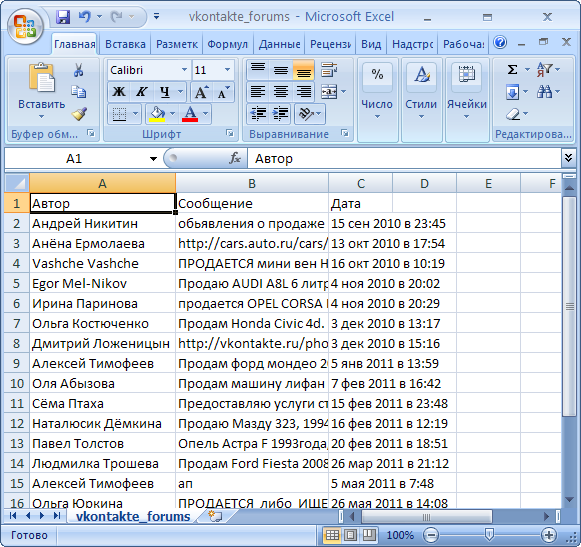Insert function using fx icon

pyautogui.click(x=235, y=158)
